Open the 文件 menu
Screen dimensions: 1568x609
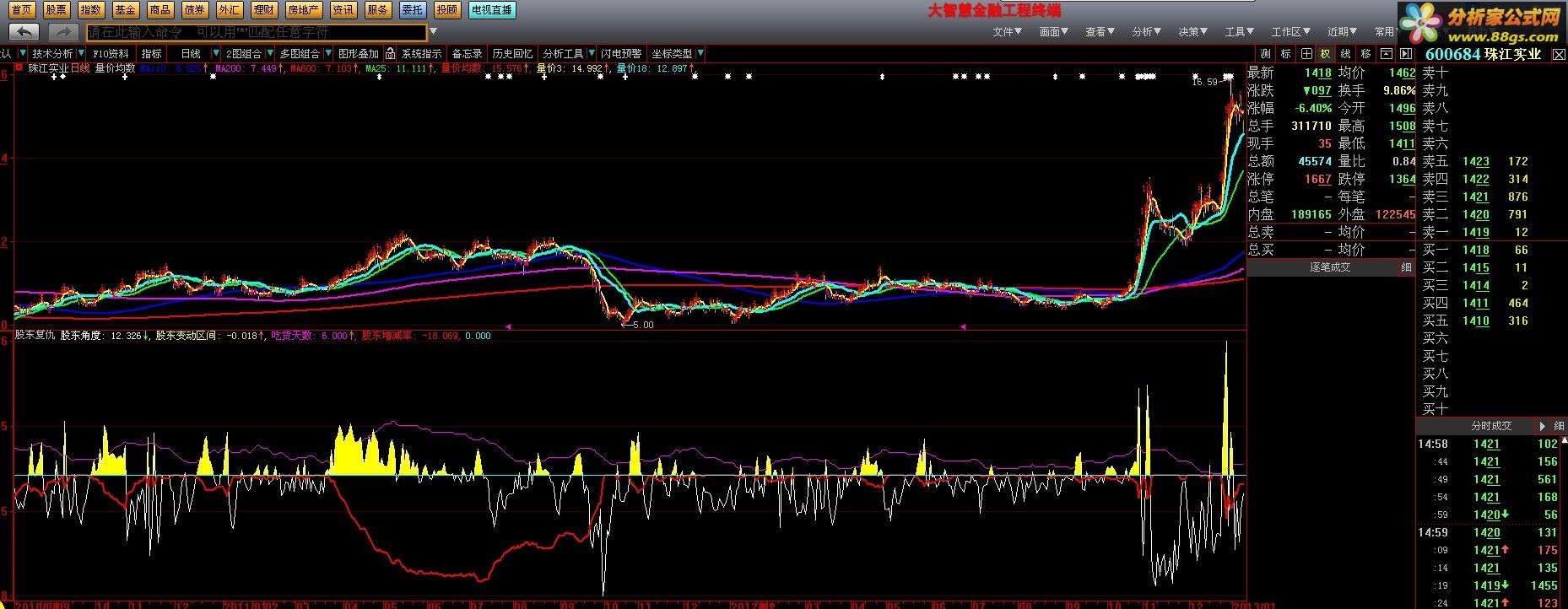tap(1007, 32)
